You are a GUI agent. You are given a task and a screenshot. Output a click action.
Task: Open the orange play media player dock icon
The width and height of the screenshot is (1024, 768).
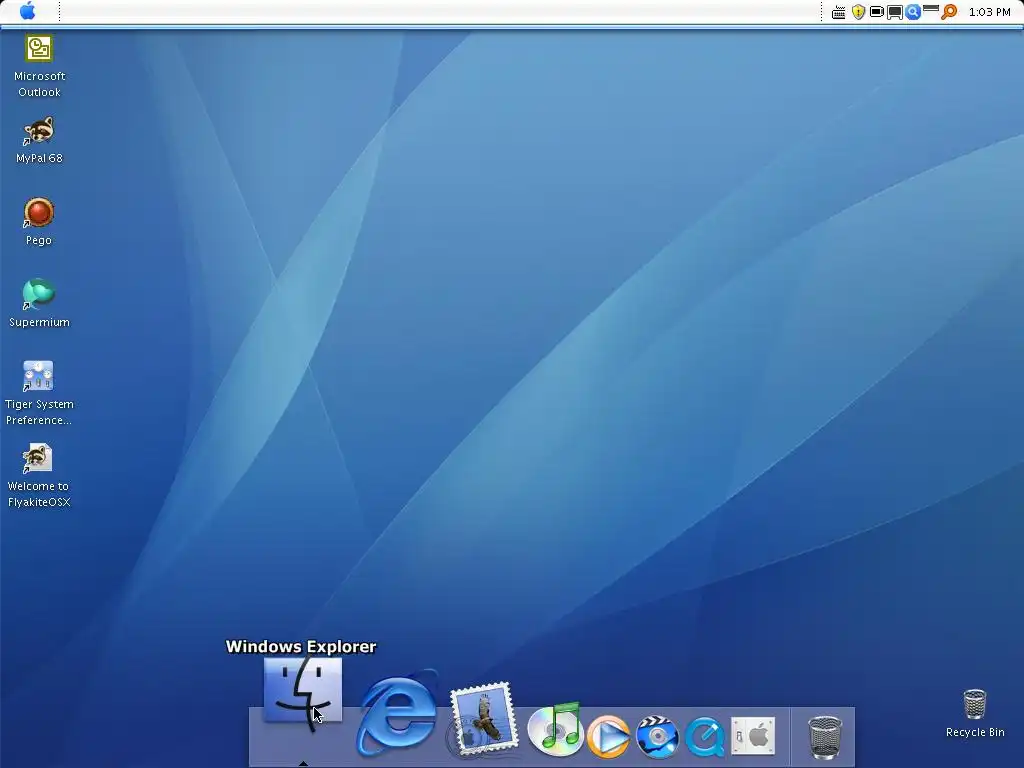608,736
